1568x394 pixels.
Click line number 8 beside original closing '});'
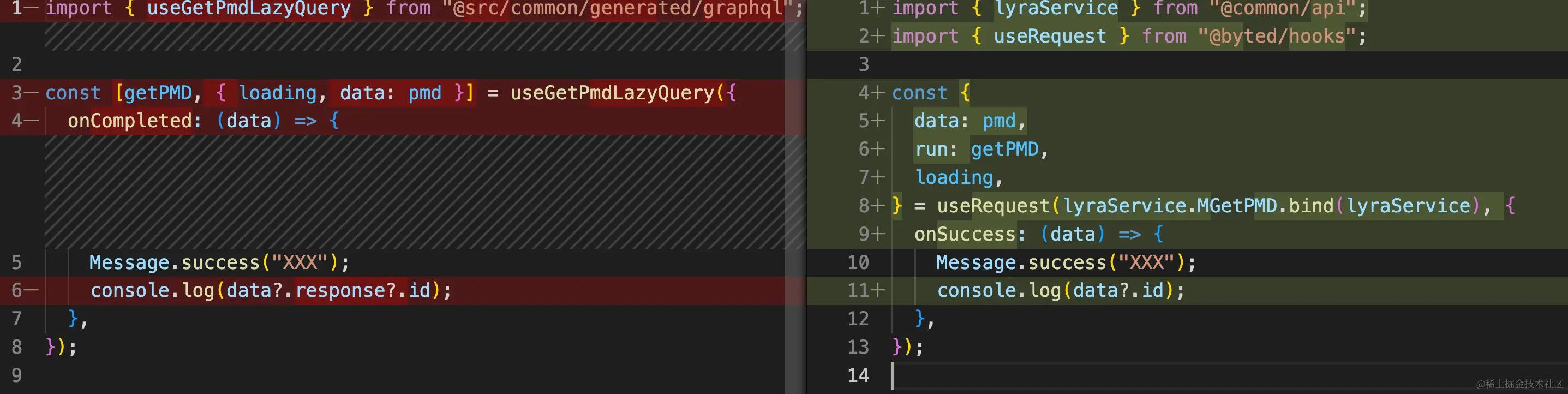coord(17,347)
